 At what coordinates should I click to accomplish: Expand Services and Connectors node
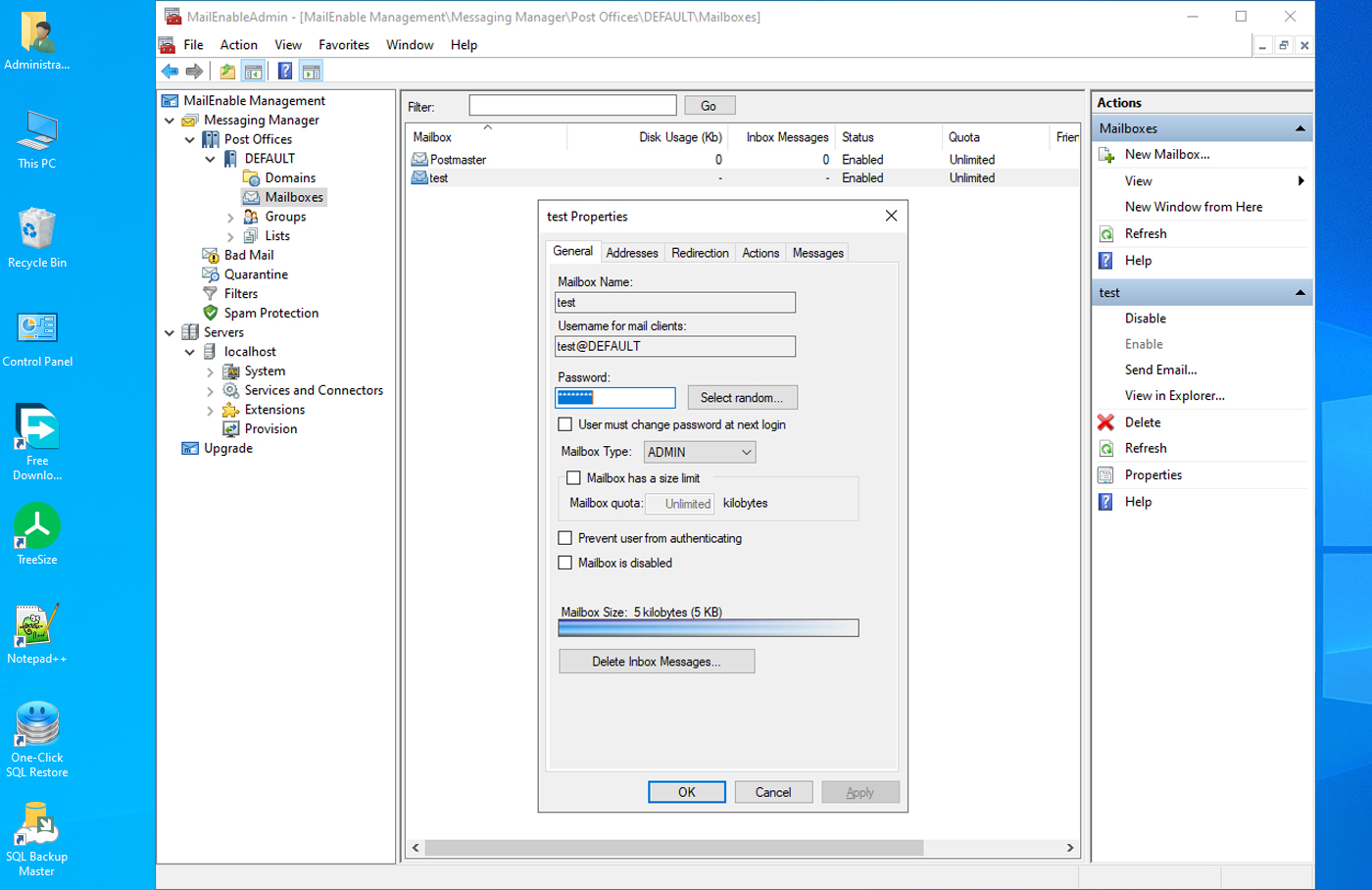(x=210, y=391)
